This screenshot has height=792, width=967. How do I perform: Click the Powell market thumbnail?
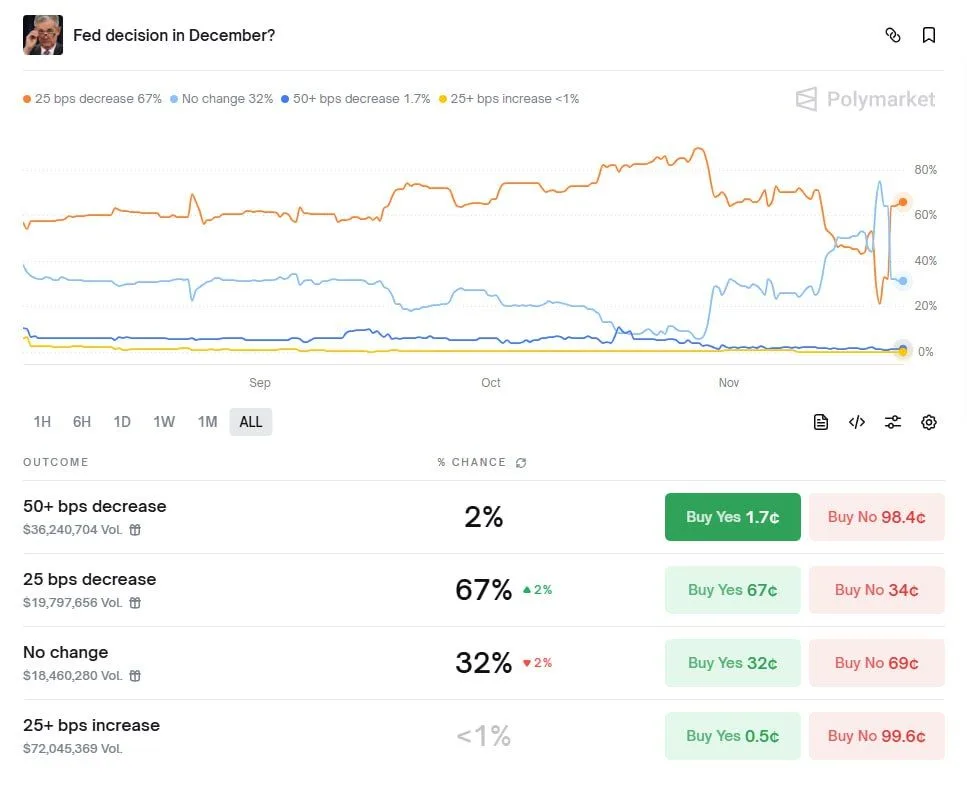coord(43,35)
